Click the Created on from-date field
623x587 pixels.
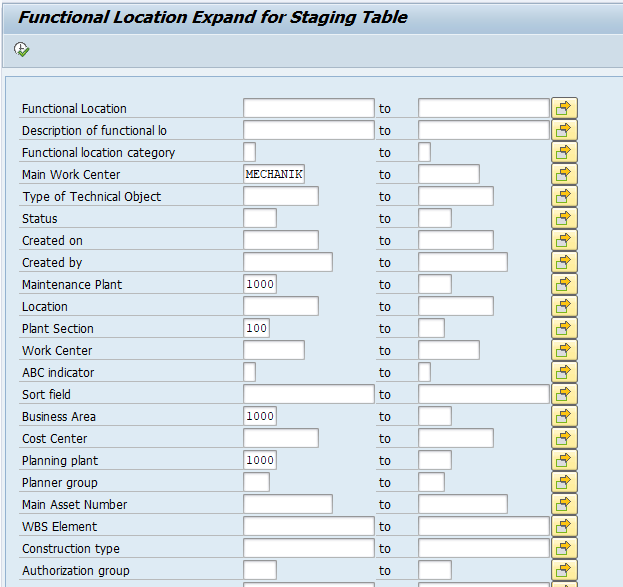pos(280,240)
